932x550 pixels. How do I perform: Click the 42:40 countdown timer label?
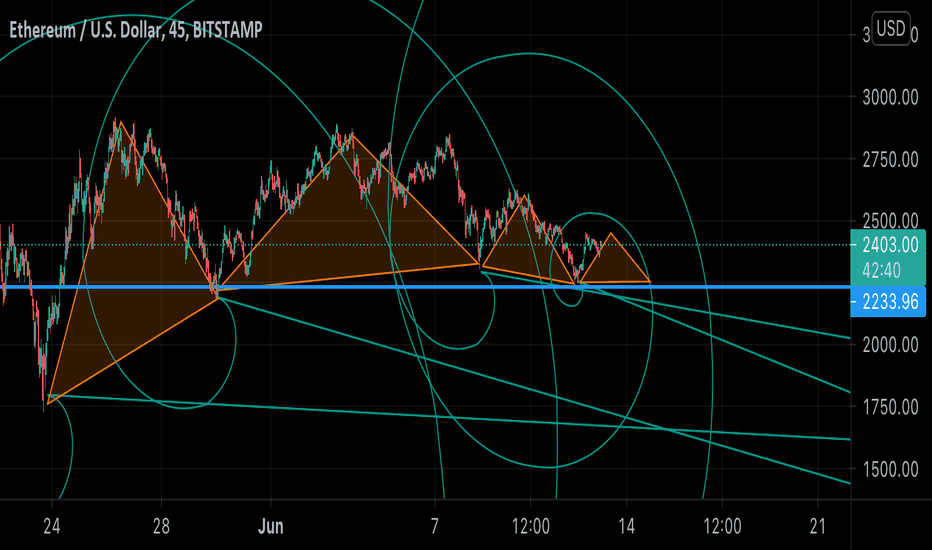click(881, 271)
